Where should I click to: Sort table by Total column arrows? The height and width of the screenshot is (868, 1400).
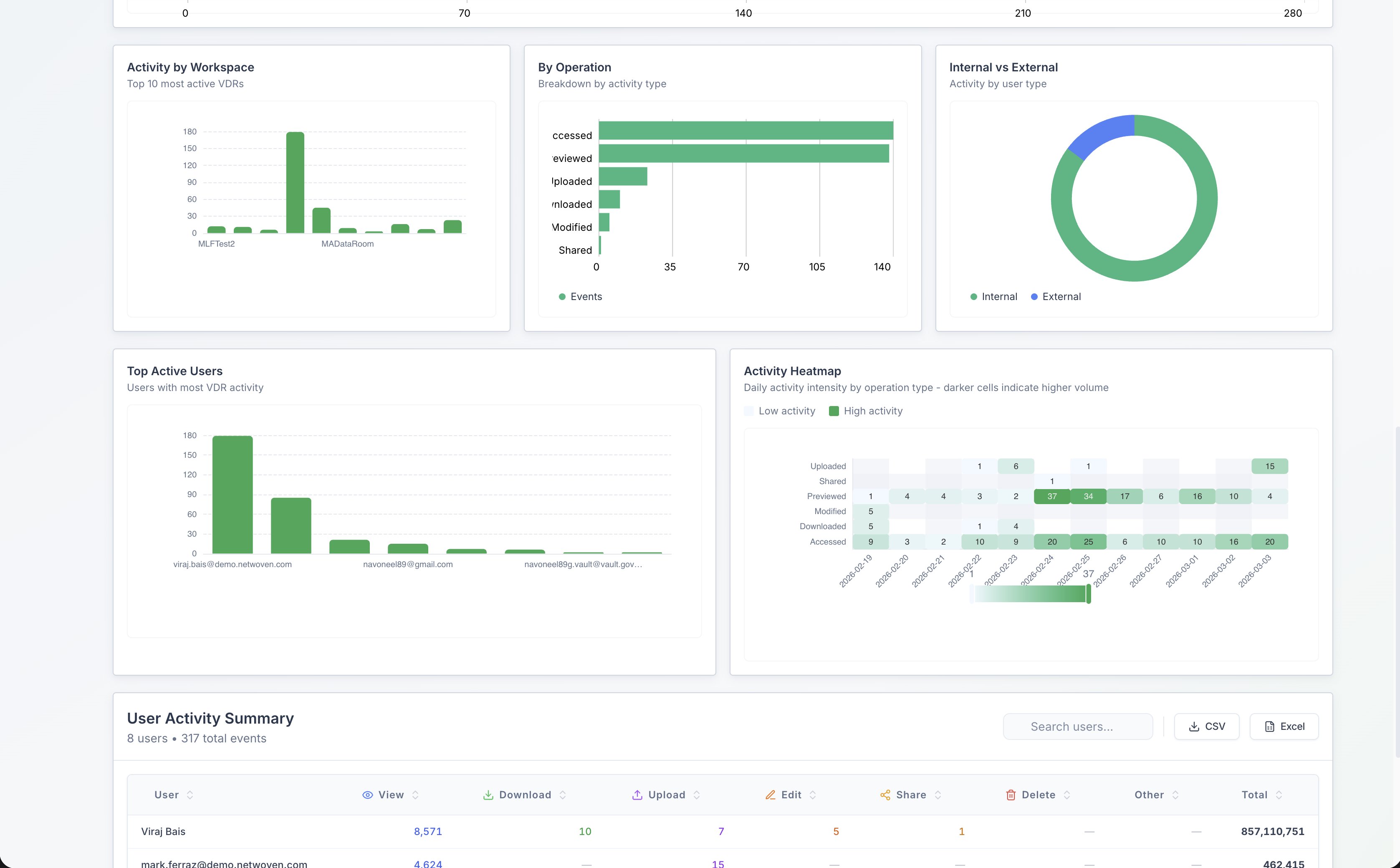pos(1279,795)
